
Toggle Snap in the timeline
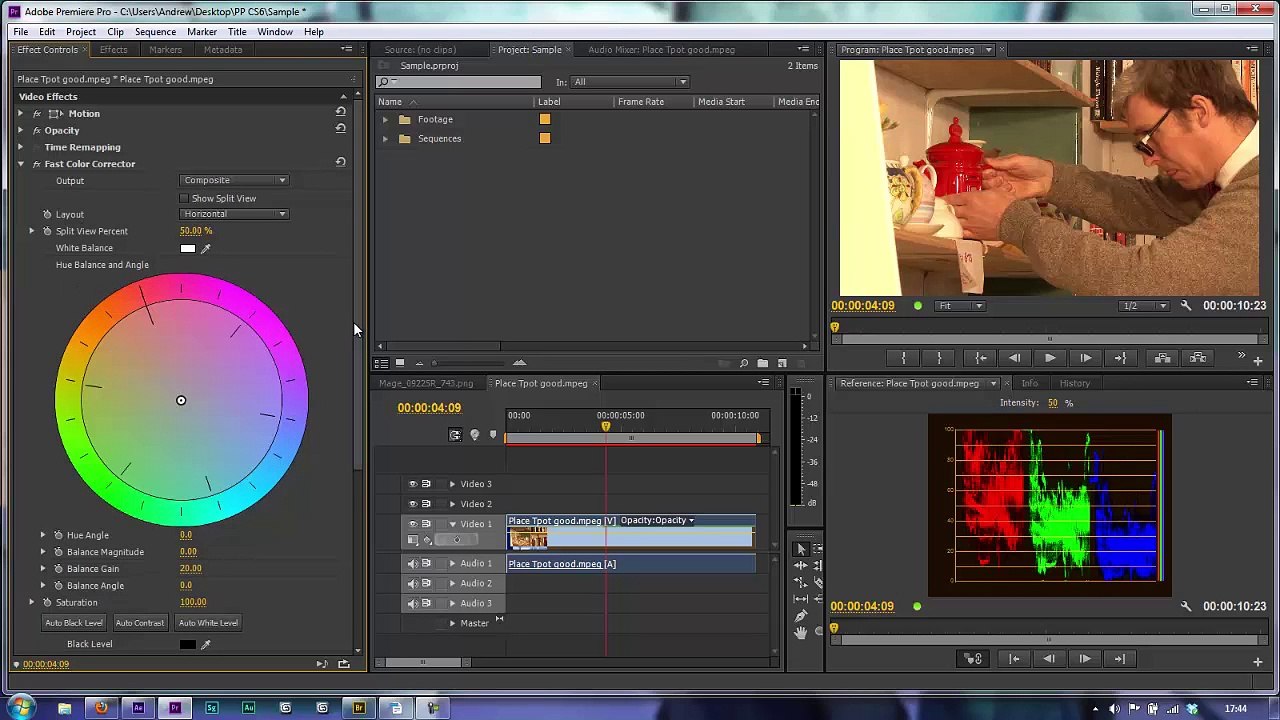click(x=455, y=435)
